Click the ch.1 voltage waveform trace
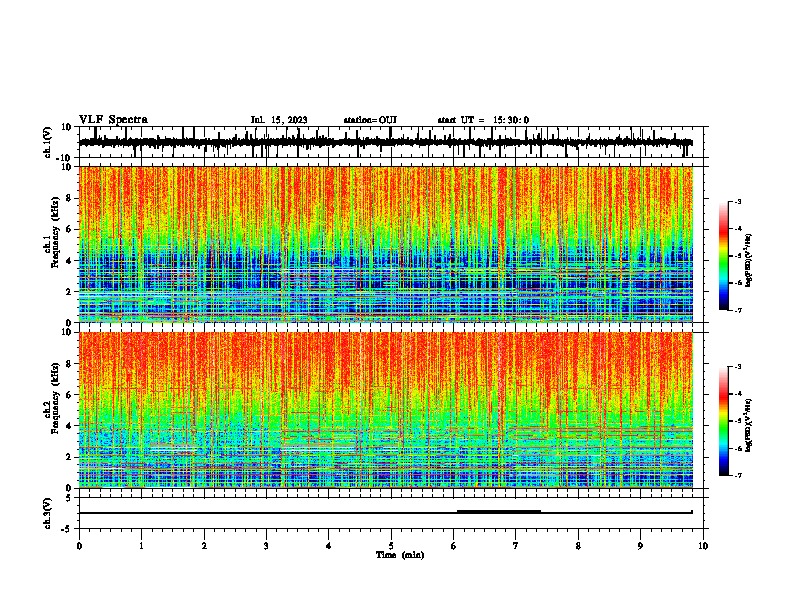The width and height of the screenshot is (792, 612). coord(386,142)
